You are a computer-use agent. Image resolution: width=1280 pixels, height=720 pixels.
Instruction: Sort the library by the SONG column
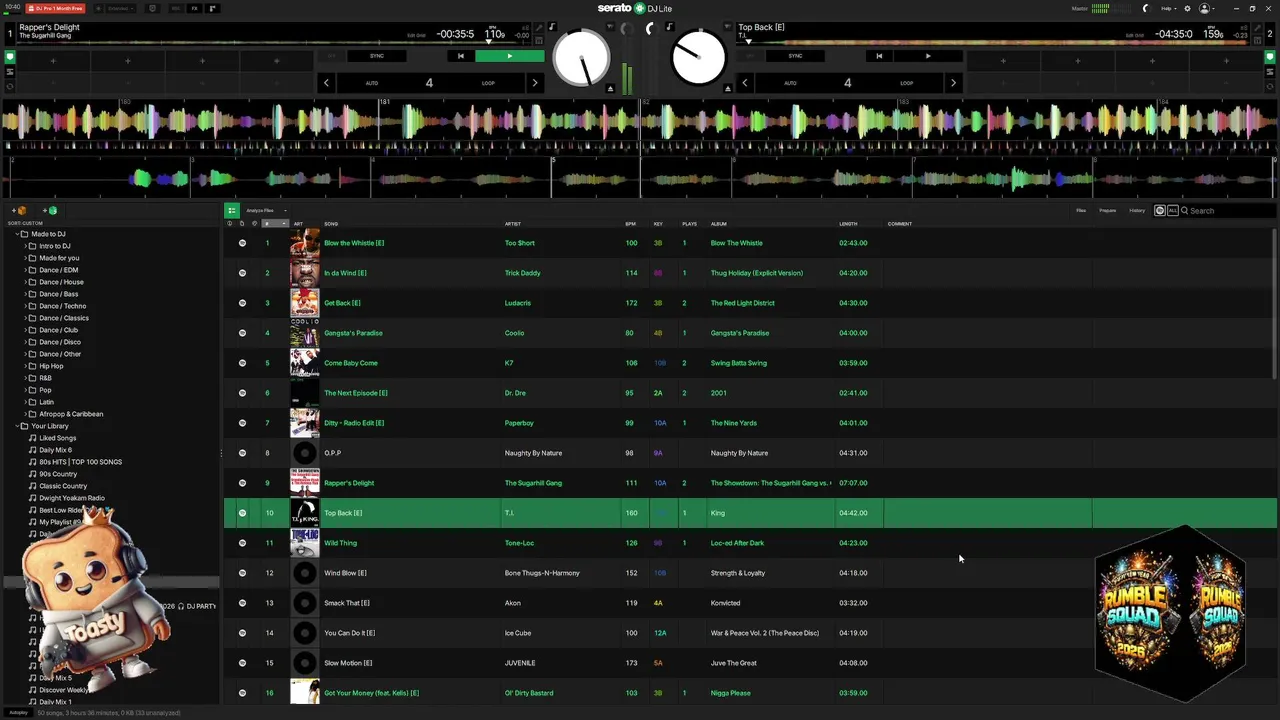(x=331, y=224)
